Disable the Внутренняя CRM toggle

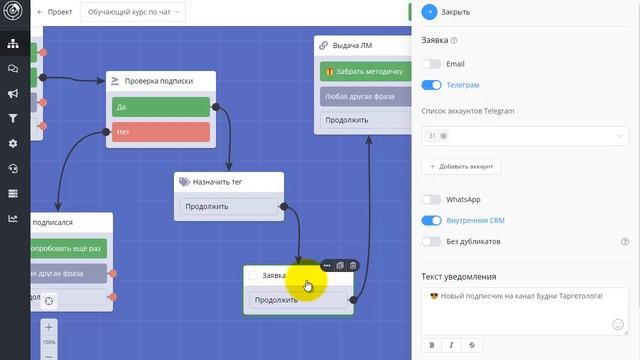coord(431,220)
